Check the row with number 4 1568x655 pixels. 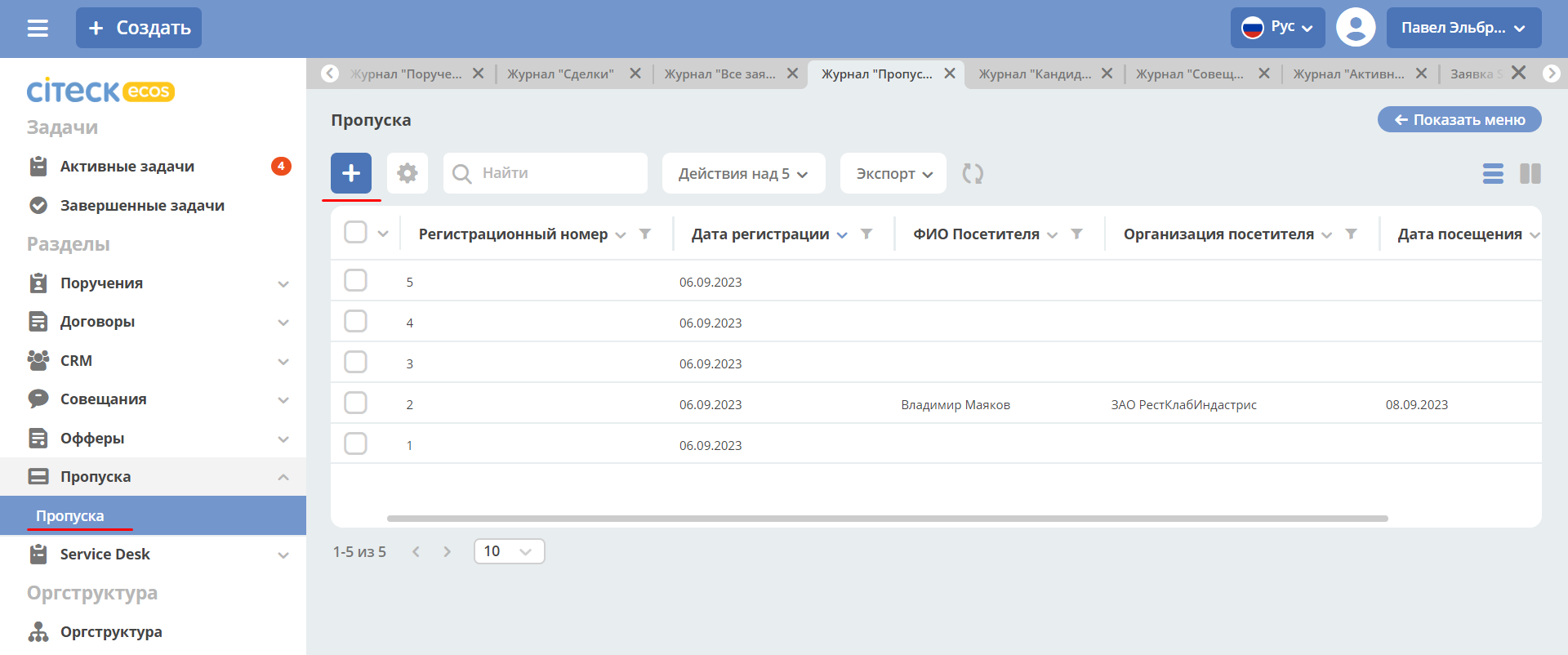tap(355, 321)
